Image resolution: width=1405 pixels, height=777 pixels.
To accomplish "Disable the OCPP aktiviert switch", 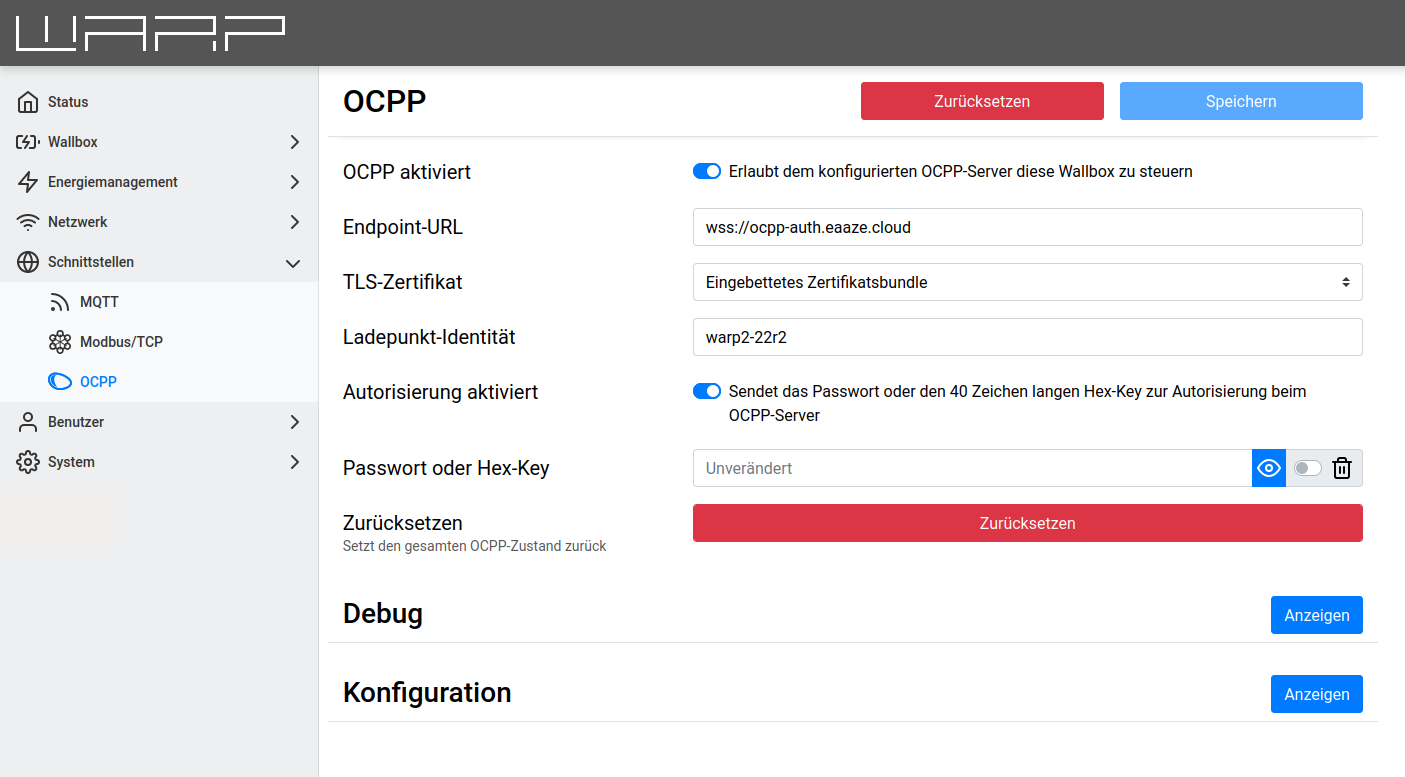I will [707, 171].
